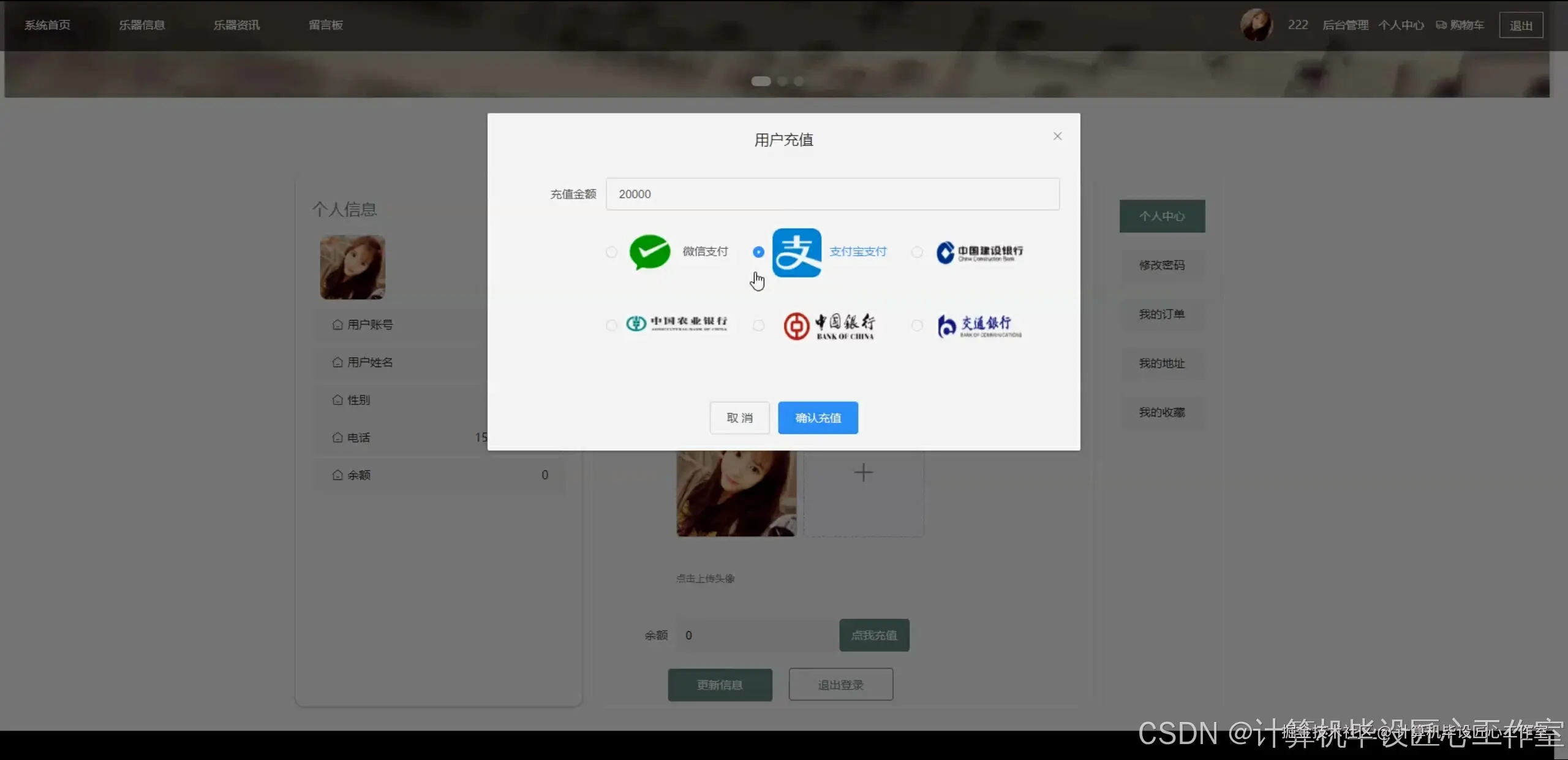1568x760 pixels.
Task: Click the Bank of China logo
Action: pyautogui.click(x=829, y=326)
